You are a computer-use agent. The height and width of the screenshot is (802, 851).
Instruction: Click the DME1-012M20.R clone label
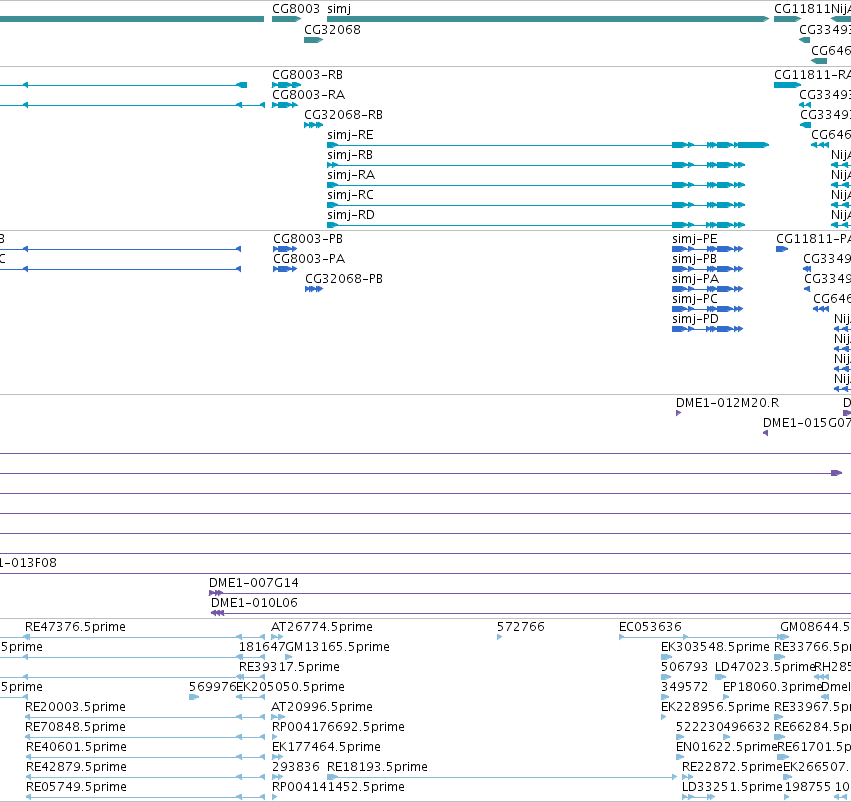(x=727, y=403)
